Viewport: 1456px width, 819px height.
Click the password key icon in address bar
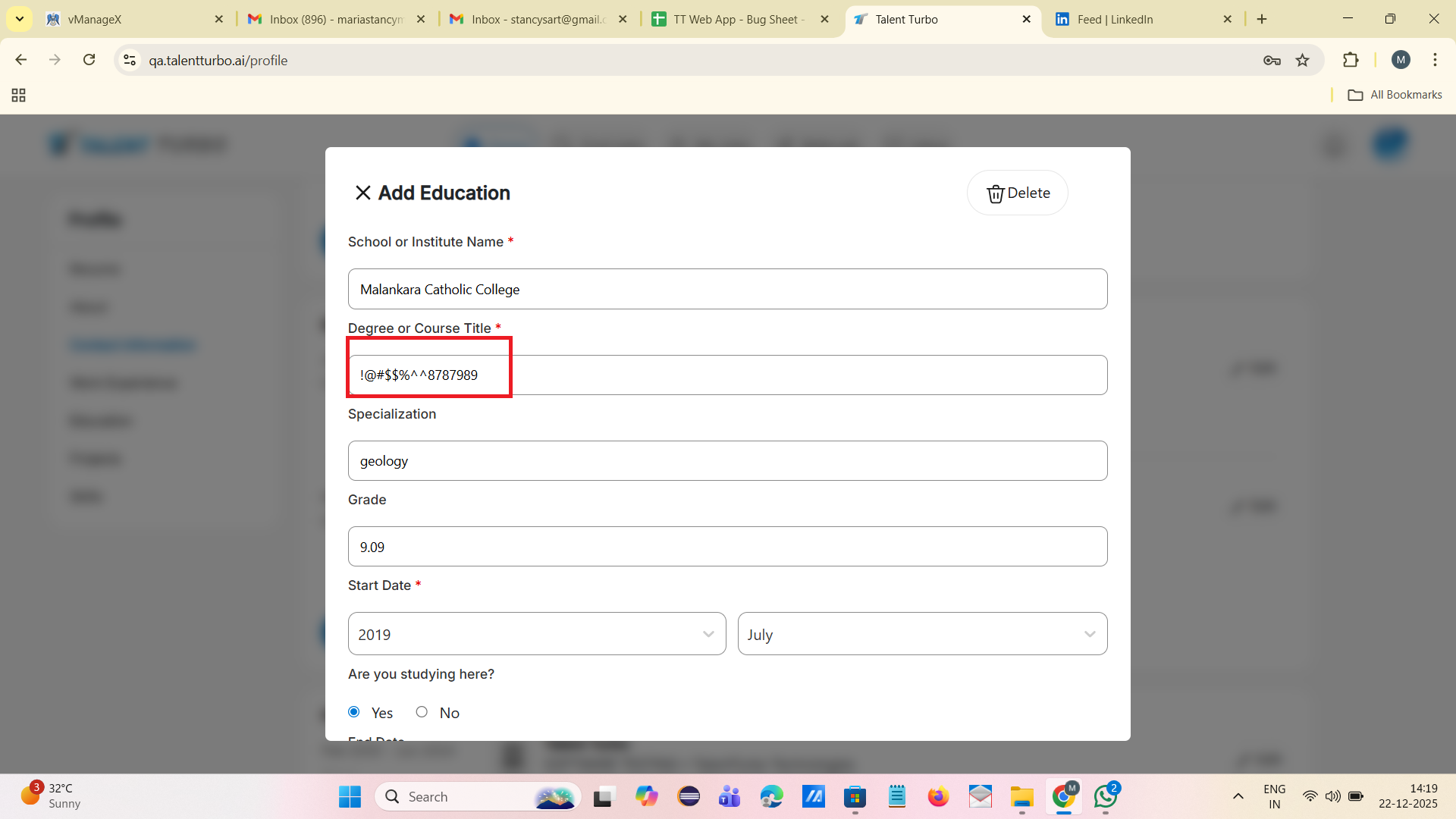coord(1272,61)
